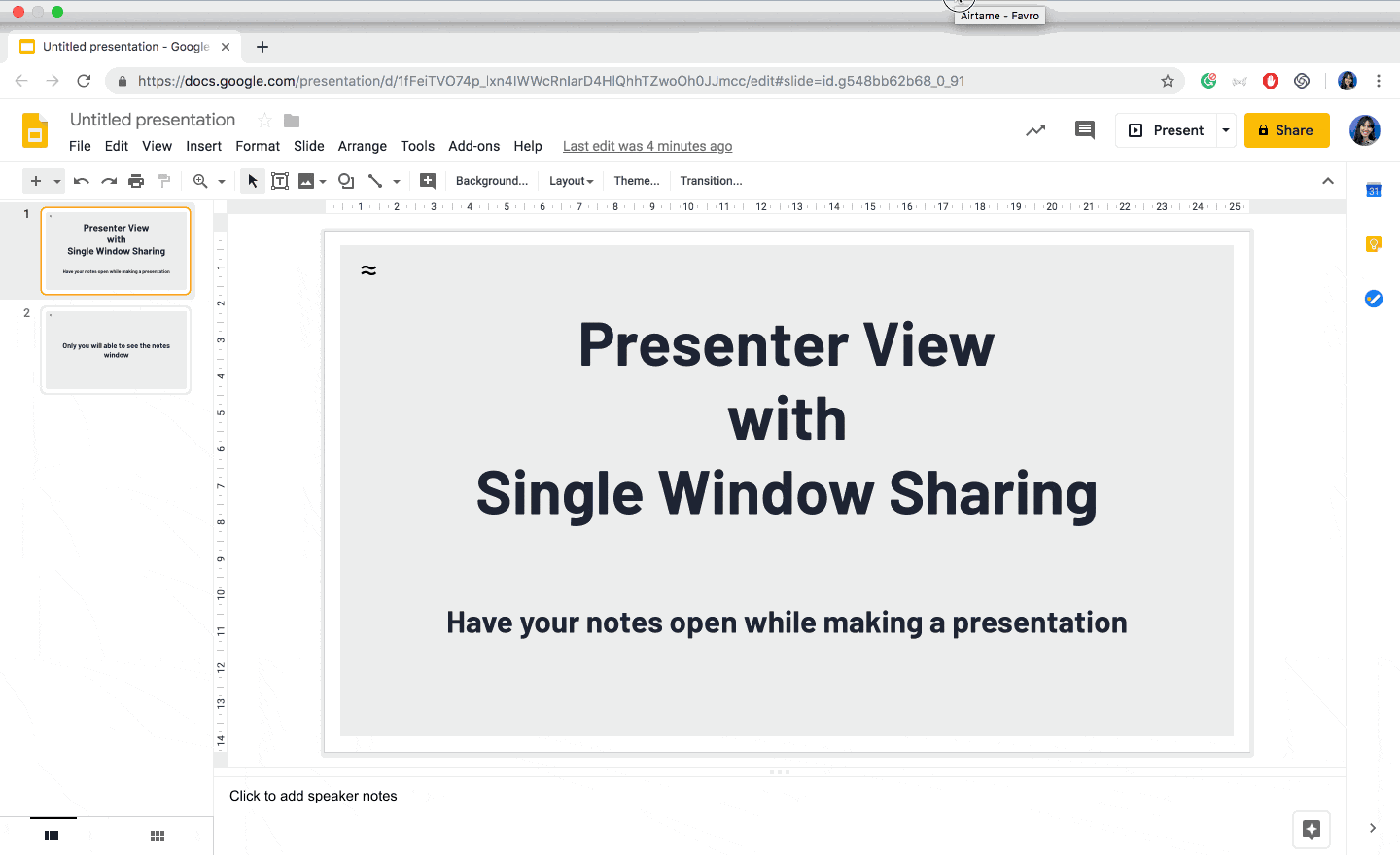Open the View menu
Screen dimensions: 1400x855
click(157, 146)
